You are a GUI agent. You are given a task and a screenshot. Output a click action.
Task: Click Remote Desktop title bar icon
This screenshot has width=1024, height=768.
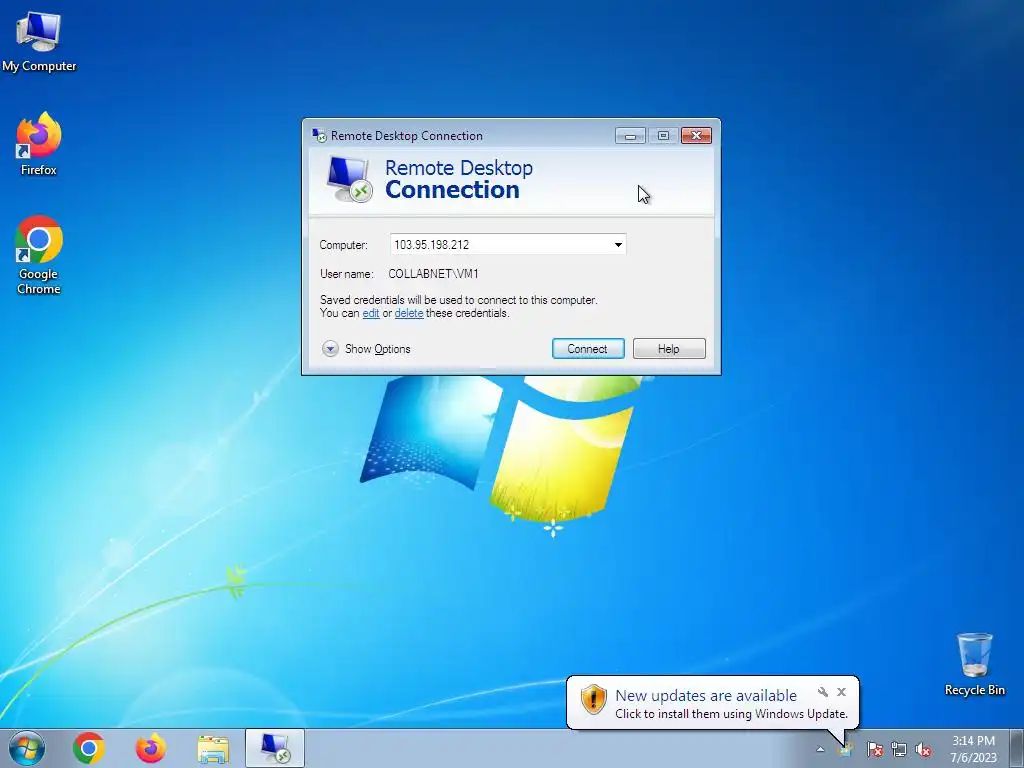[319, 135]
